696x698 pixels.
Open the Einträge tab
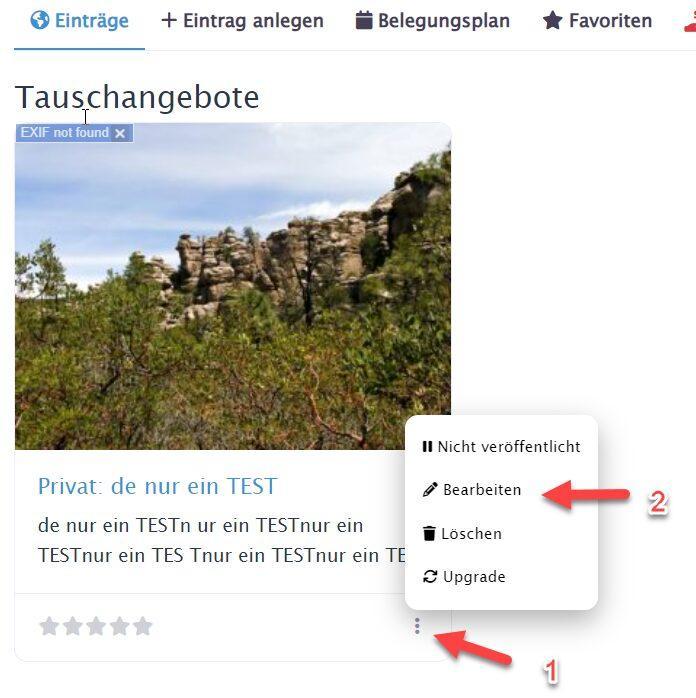coord(79,21)
